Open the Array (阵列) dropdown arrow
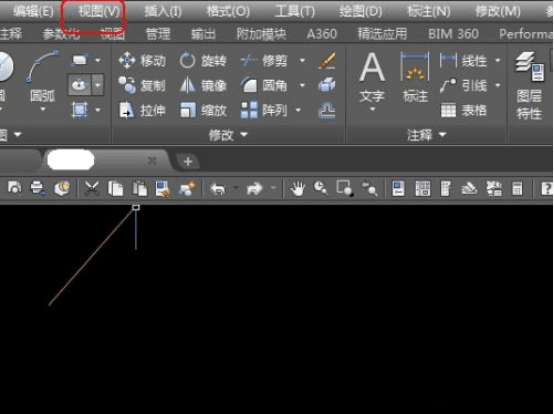The width and height of the screenshot is (554, 414). [298, 111]
